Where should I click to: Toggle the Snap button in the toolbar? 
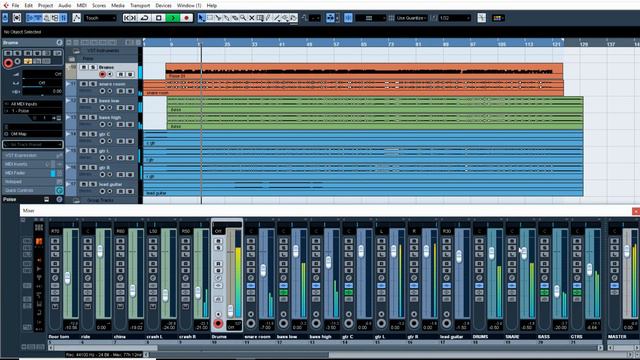[348, 18]
